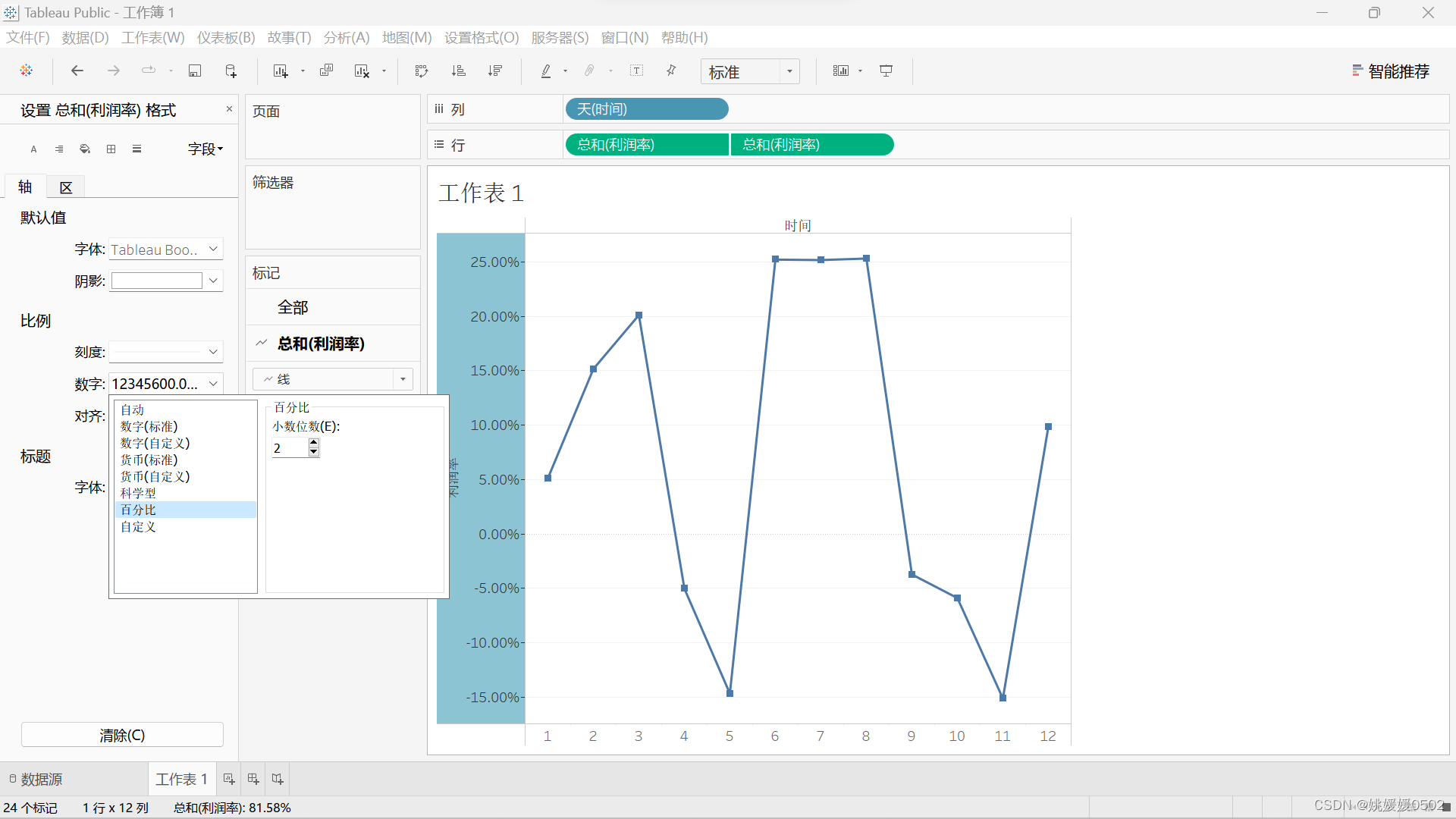Open the 智能推荐 Show Me panel
Viewport: 1456px width, 819px height.
tap(1391, 71)
